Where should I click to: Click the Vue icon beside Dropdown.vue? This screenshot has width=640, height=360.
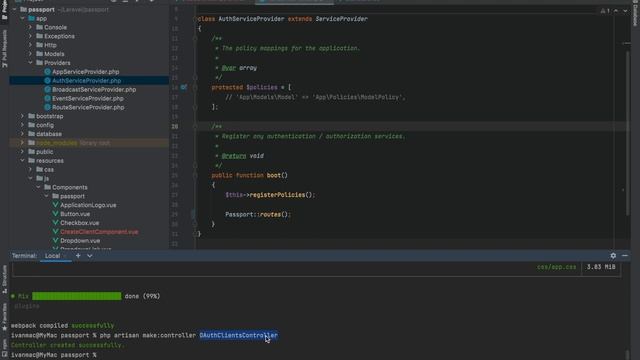pos(56,241)
